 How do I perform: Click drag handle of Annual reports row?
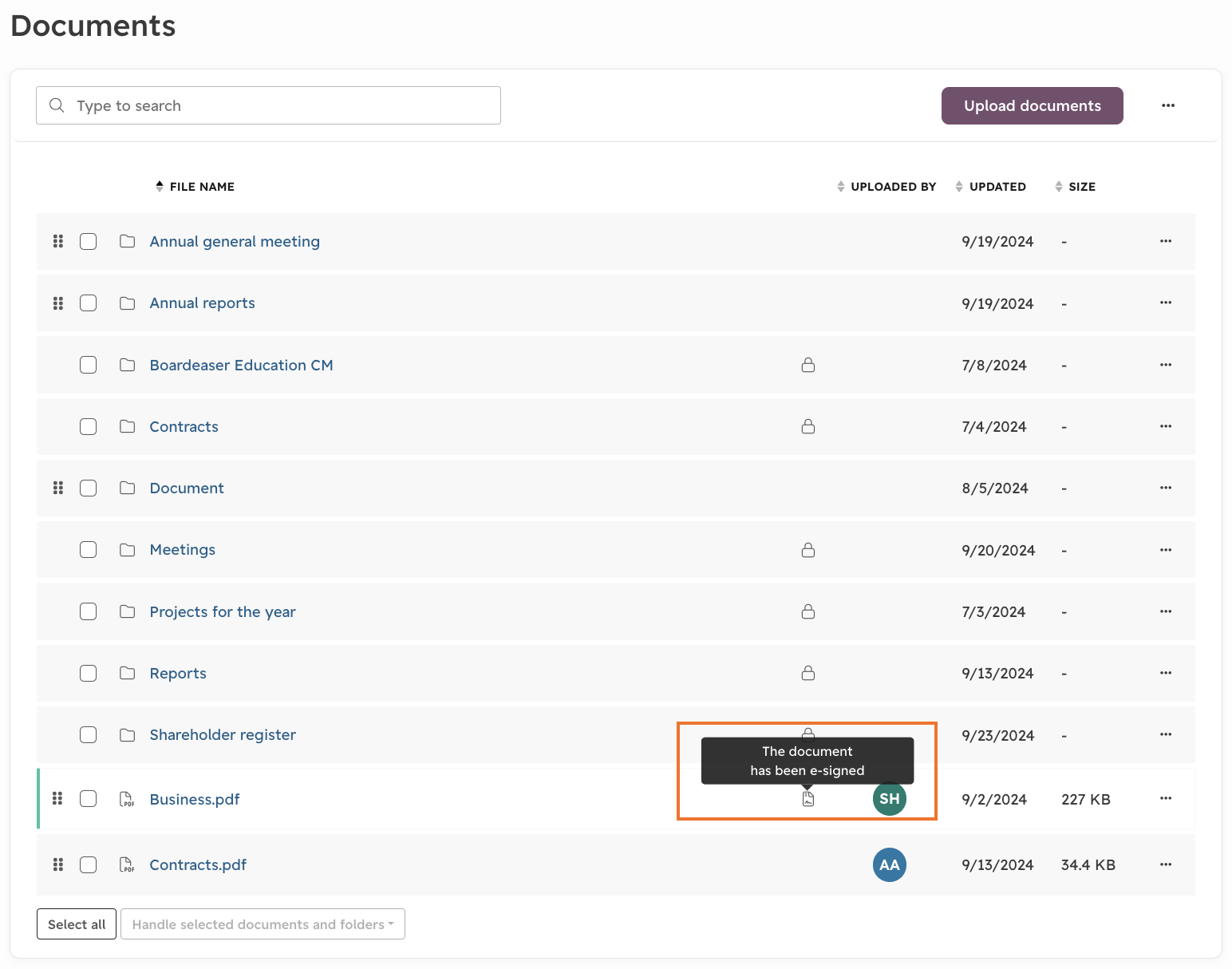tap(58, 303)
